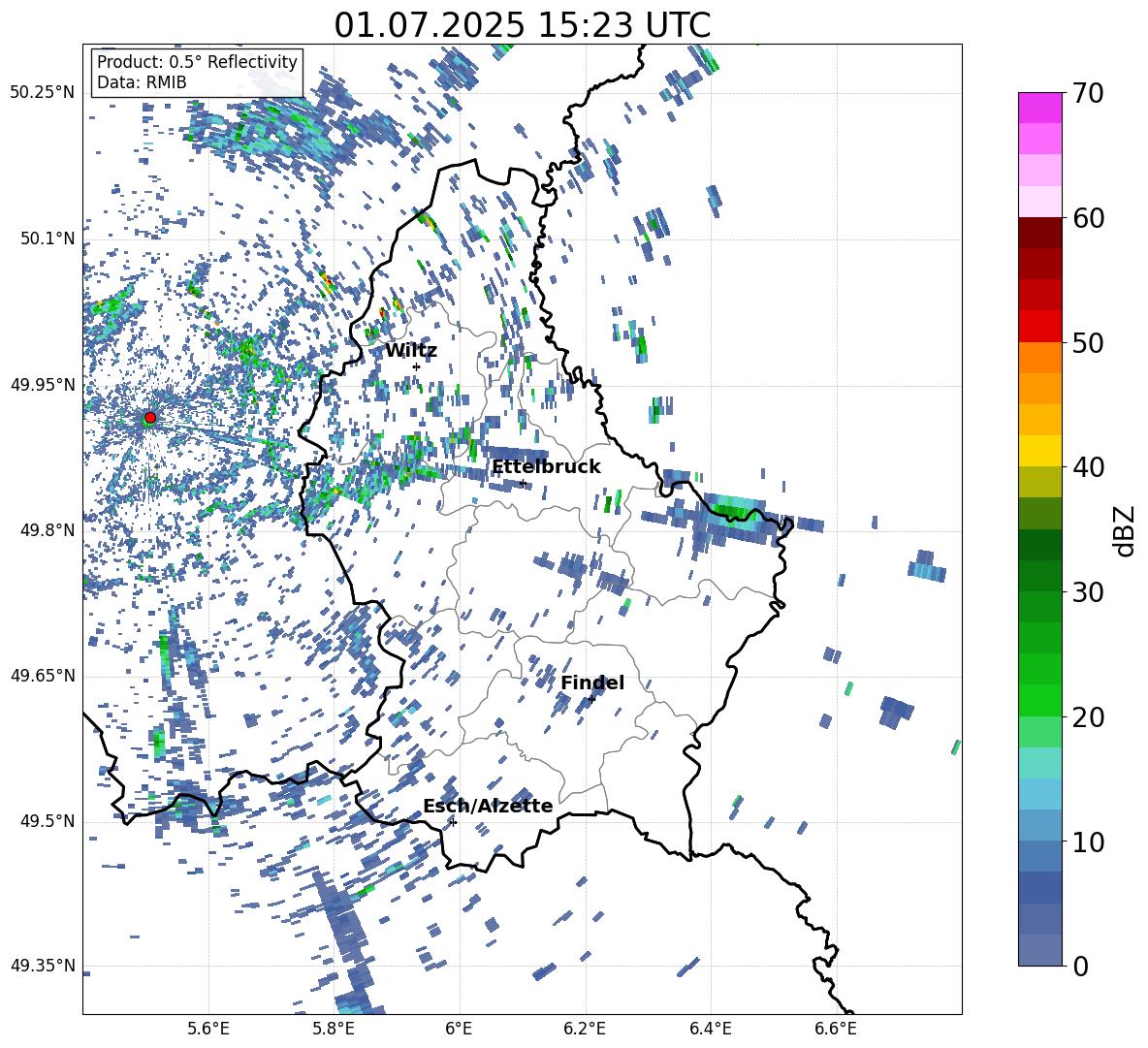Click the colorbar 30 tick label

click(x=1088, y=591)
